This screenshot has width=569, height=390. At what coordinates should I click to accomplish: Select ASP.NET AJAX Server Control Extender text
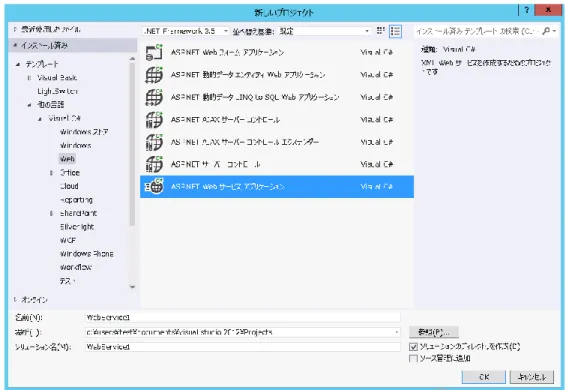245,142
